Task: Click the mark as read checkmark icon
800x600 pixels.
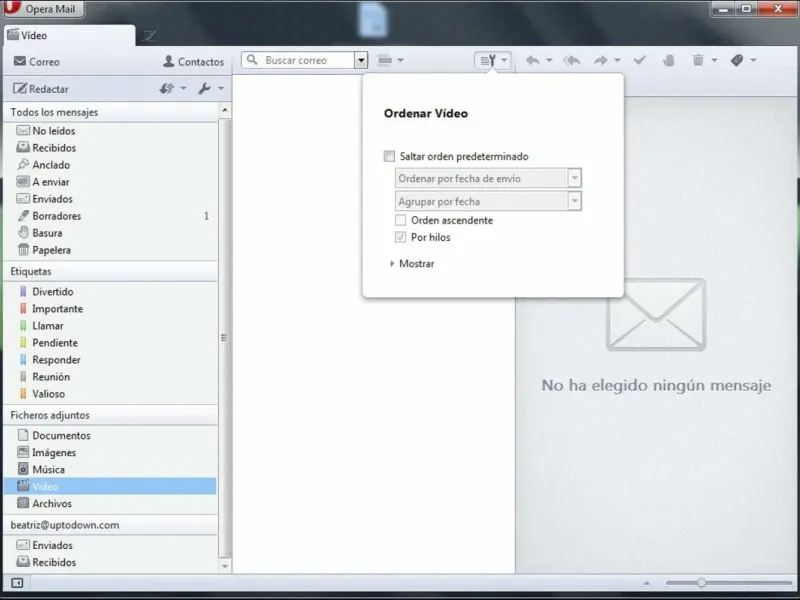Action: point(639,60)
